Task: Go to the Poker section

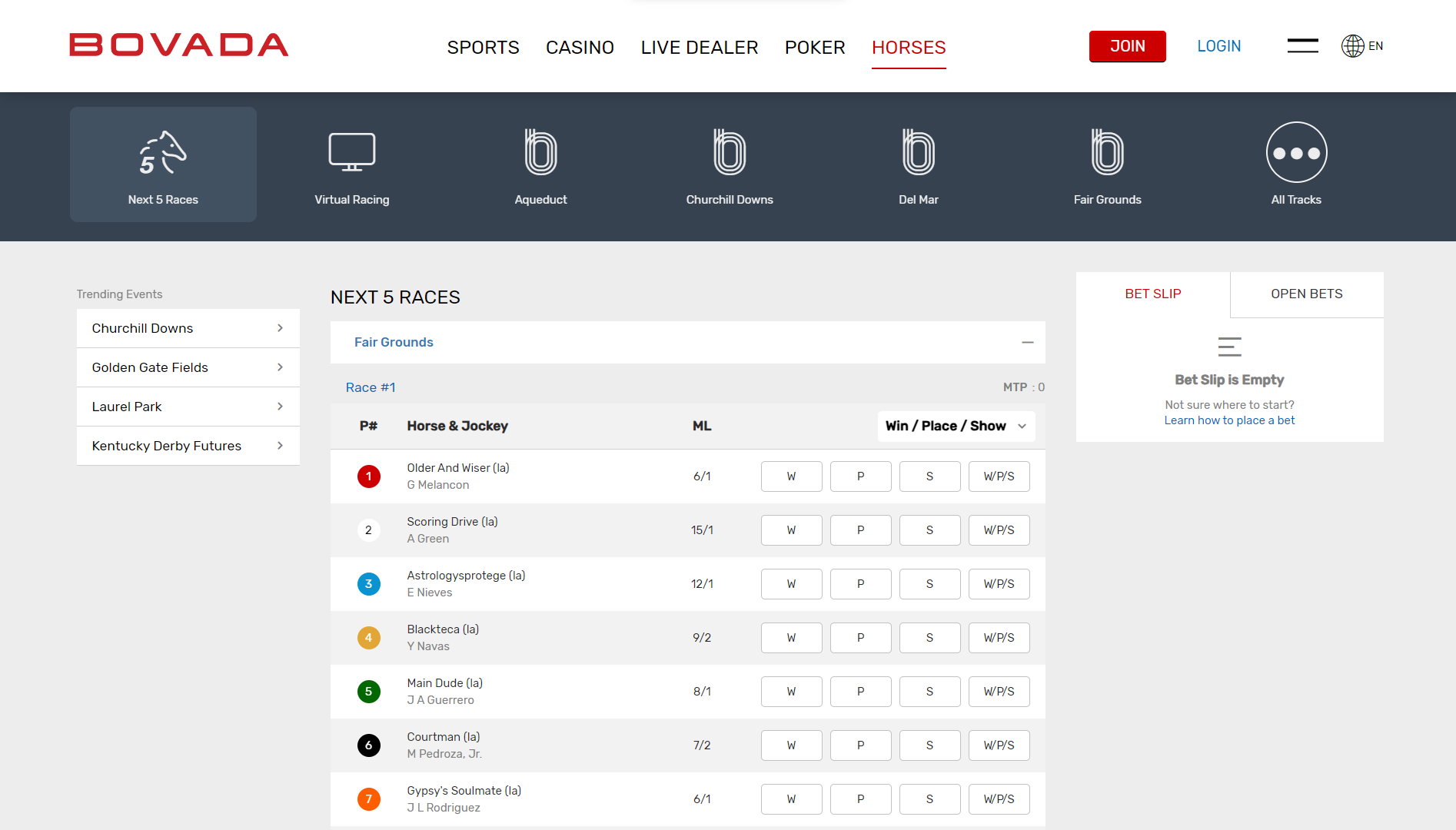Action: click(x=814, y=47)
